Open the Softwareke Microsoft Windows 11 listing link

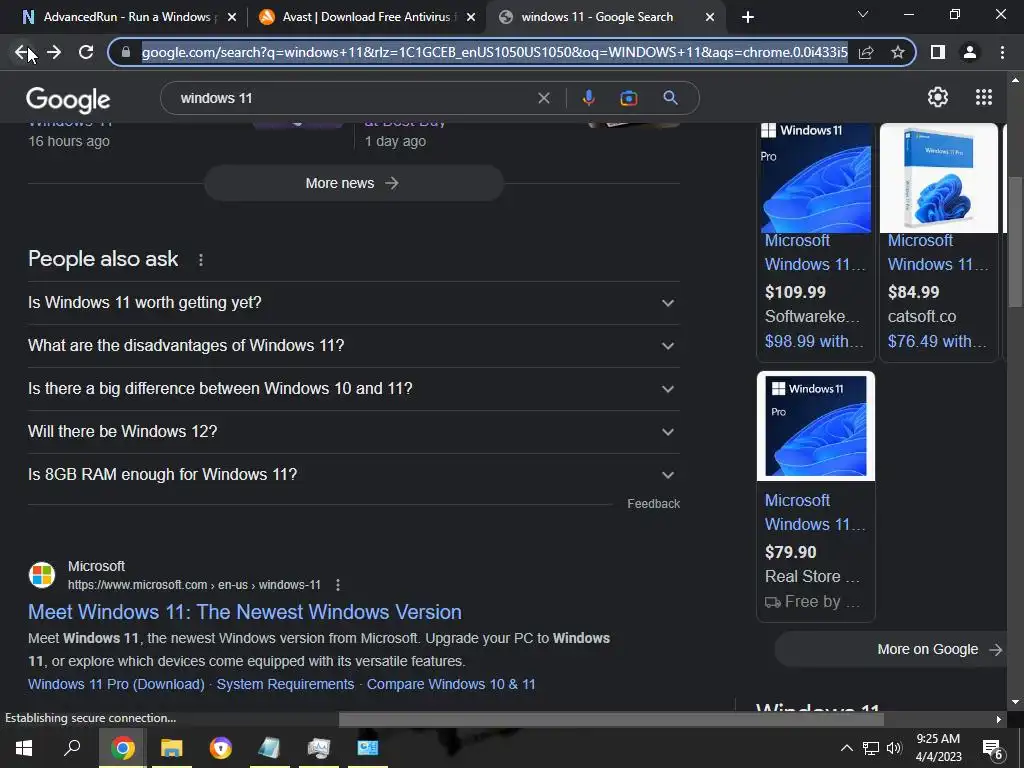point(814,253)
